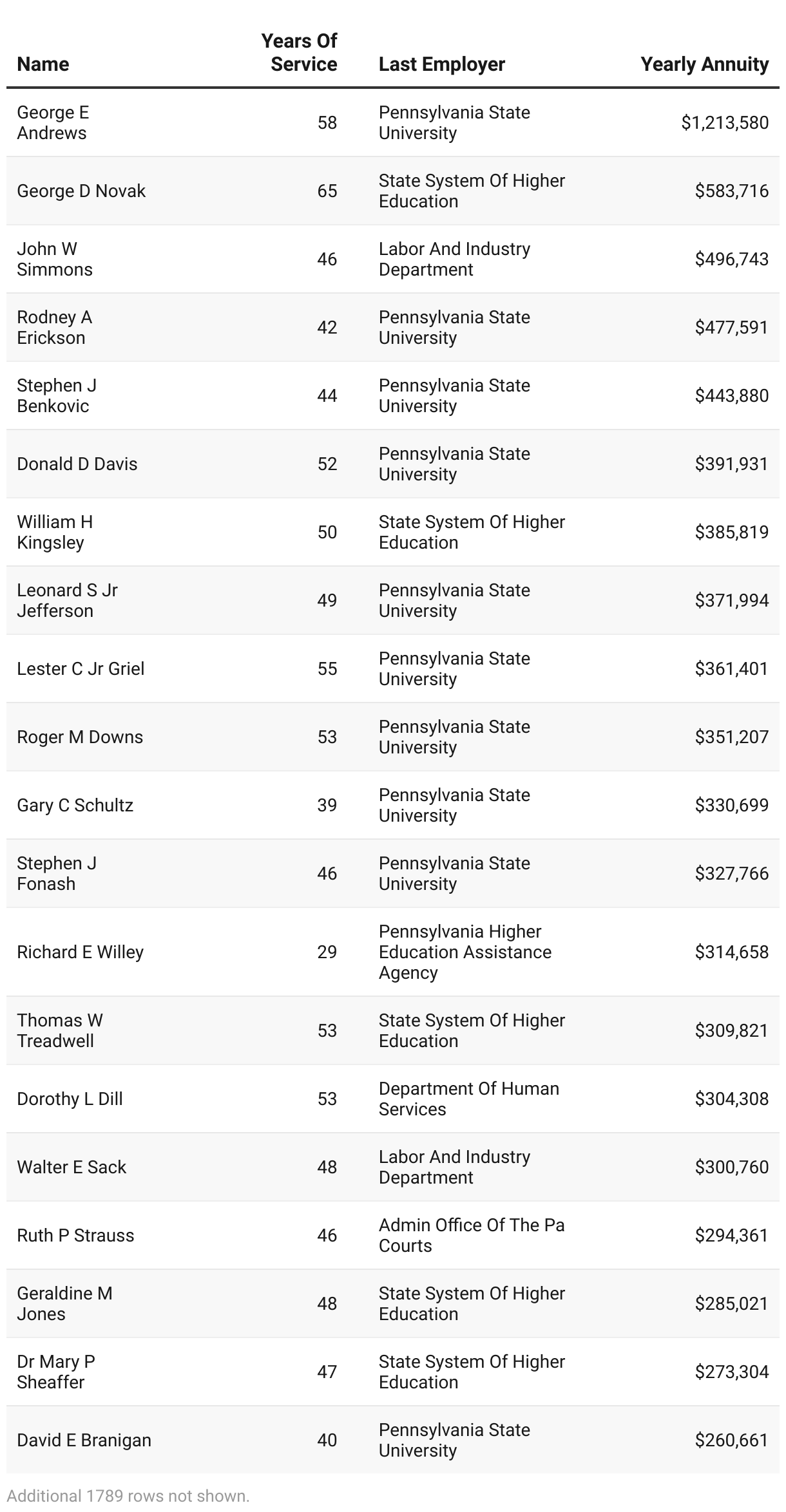Screen dimensions: 786x1512
Task: Click the 'Additional 1789 rows not shown' note
Action: click(128, 1496)
